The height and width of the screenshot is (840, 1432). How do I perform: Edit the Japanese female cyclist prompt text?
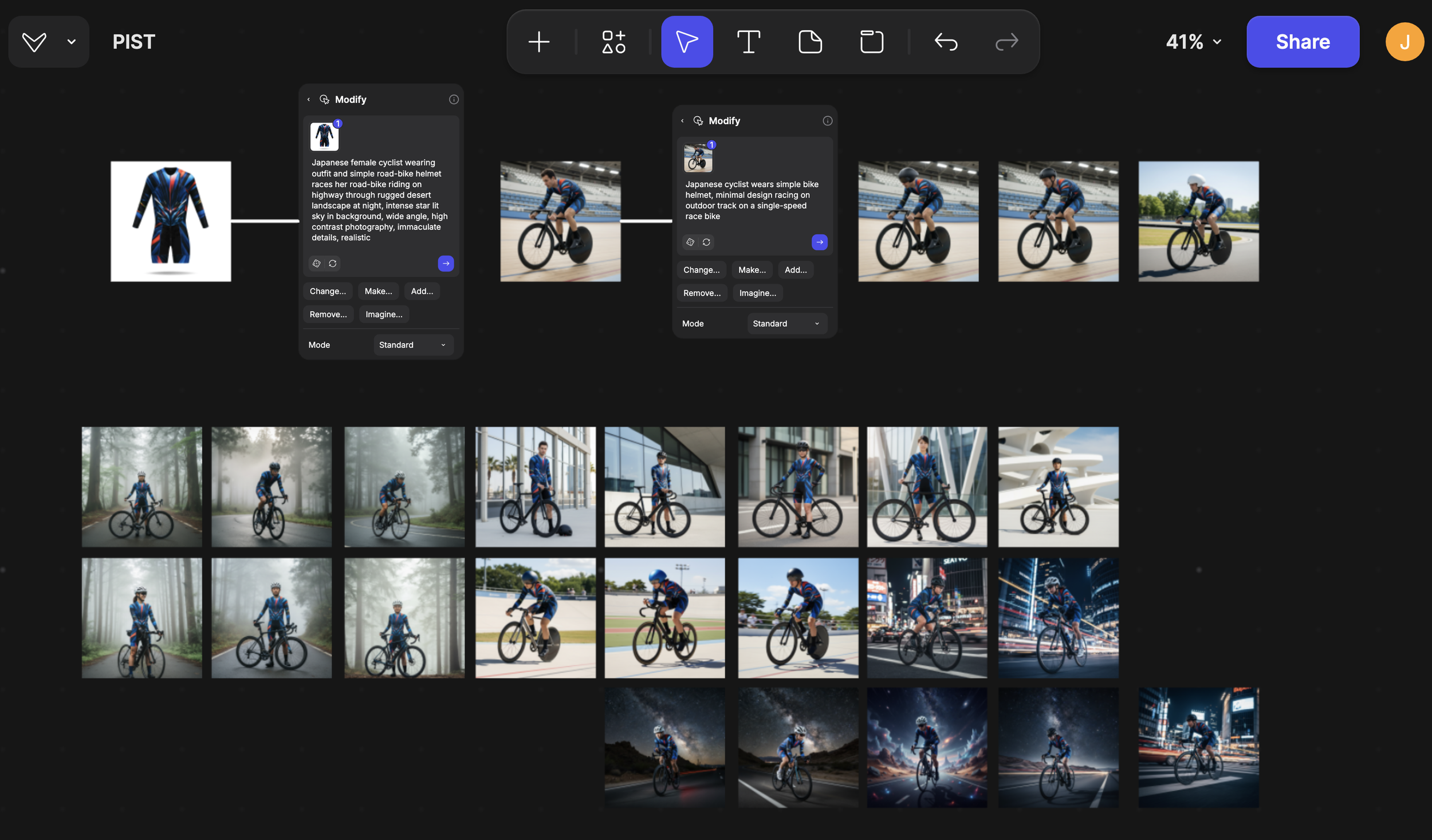click(380, 200)
